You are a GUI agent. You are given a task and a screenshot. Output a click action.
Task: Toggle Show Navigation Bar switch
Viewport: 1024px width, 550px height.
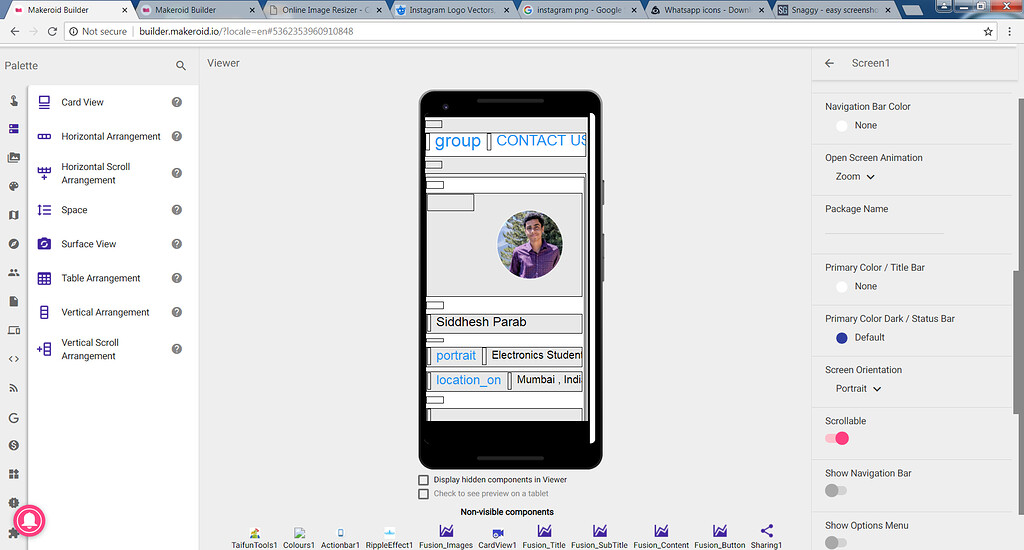click(836, 491)
